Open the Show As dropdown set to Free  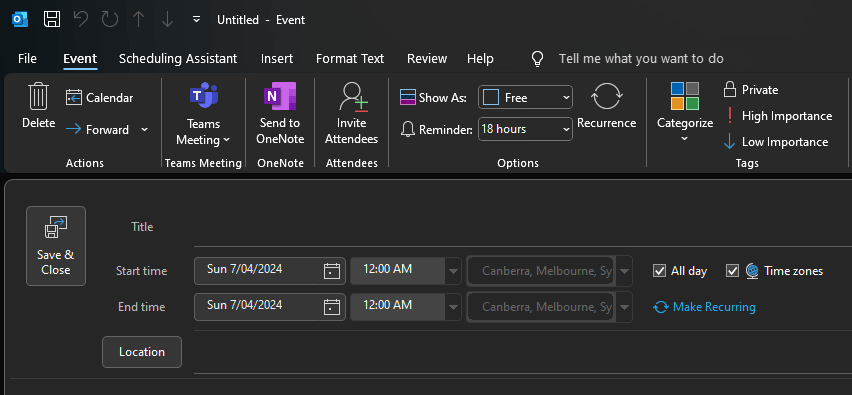pos(525,98)
